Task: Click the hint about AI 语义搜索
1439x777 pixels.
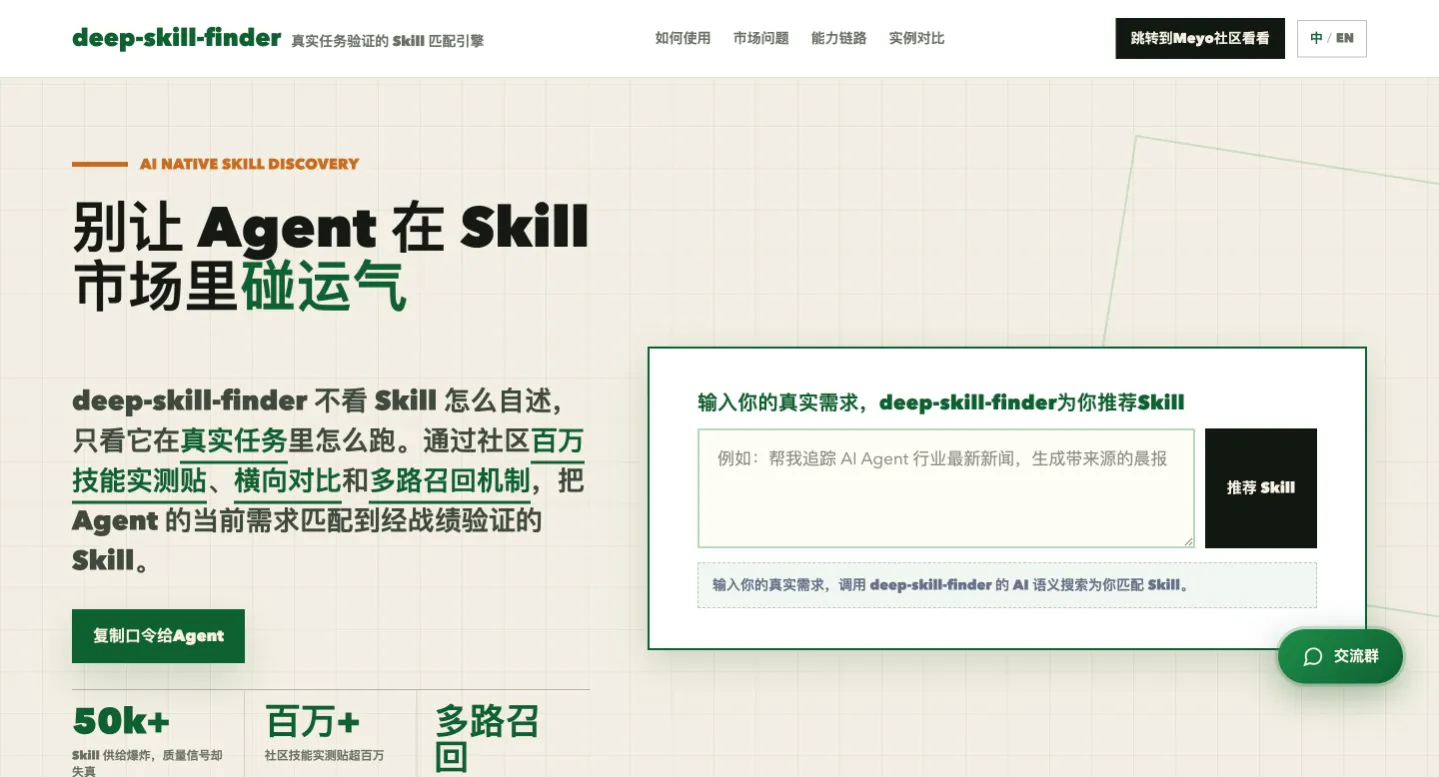Action: tap(1007, 585)
